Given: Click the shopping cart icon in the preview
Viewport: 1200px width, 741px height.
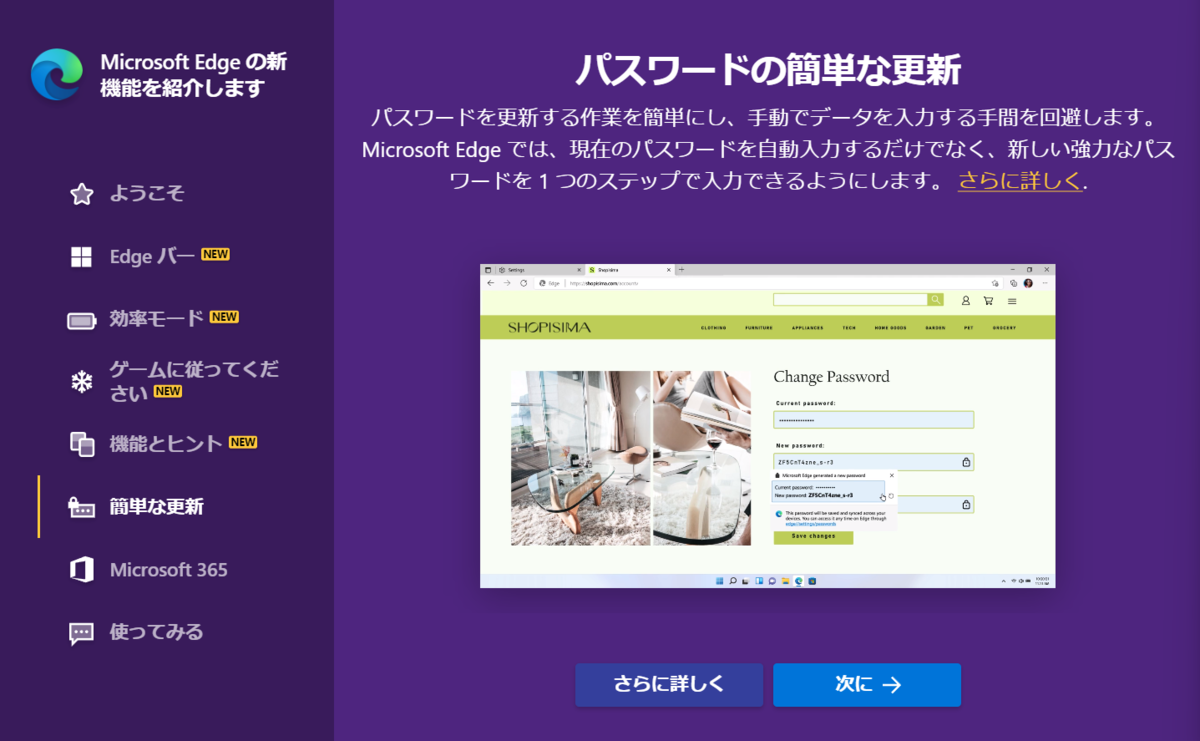Looking at the screenshot, I should [x=988, y=300].
